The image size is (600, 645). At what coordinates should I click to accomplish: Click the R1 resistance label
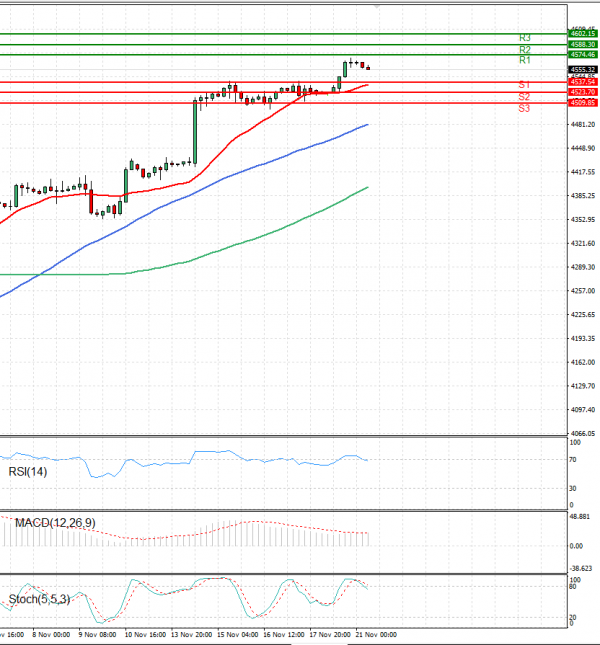coord(525,60)
